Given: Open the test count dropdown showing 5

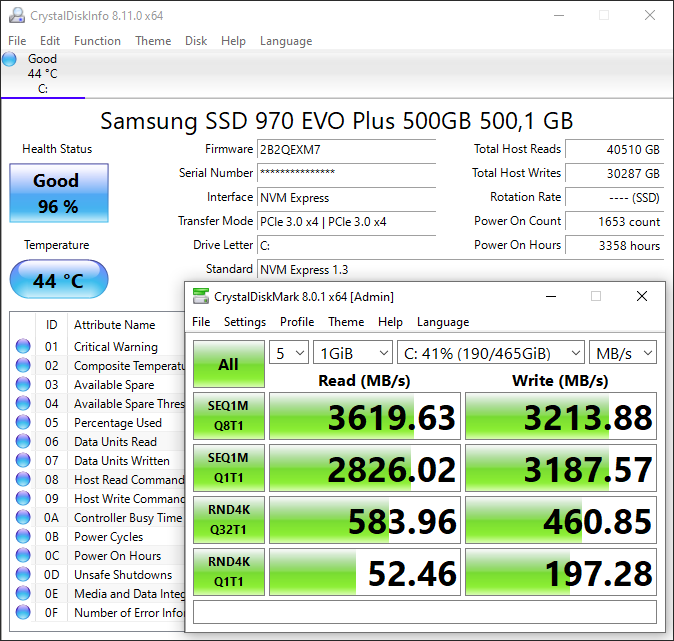Looking at the screenshot, I should click(x=289, y=353).
